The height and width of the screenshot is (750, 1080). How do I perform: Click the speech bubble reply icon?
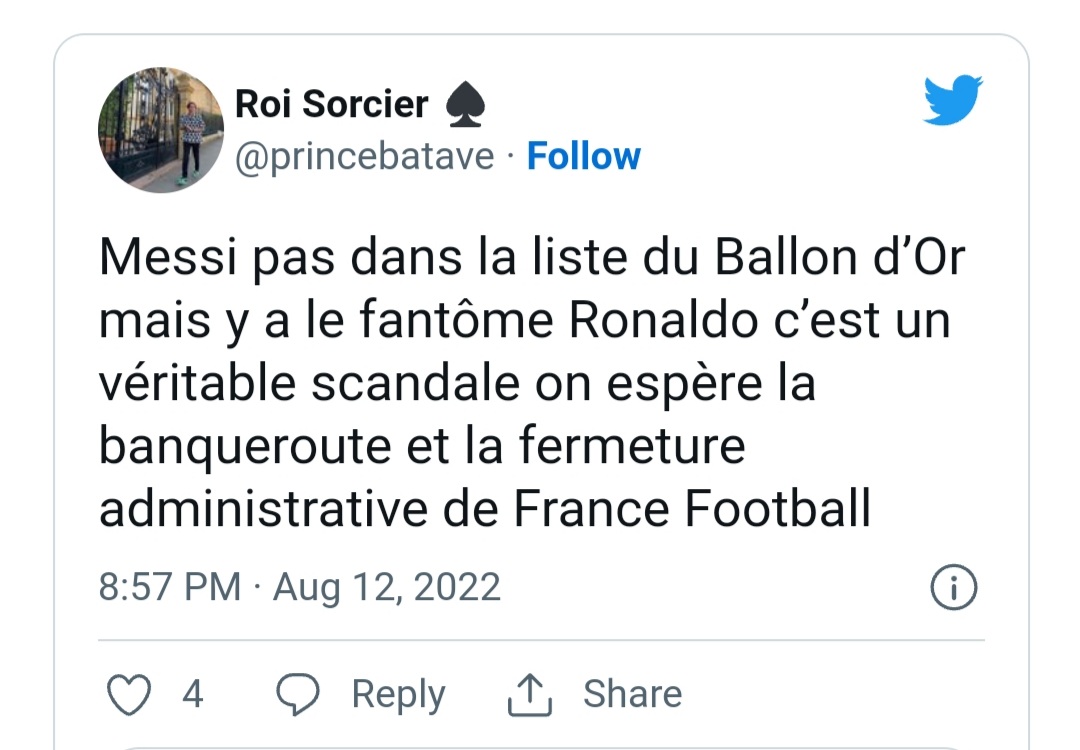click(x=298, y=694)
